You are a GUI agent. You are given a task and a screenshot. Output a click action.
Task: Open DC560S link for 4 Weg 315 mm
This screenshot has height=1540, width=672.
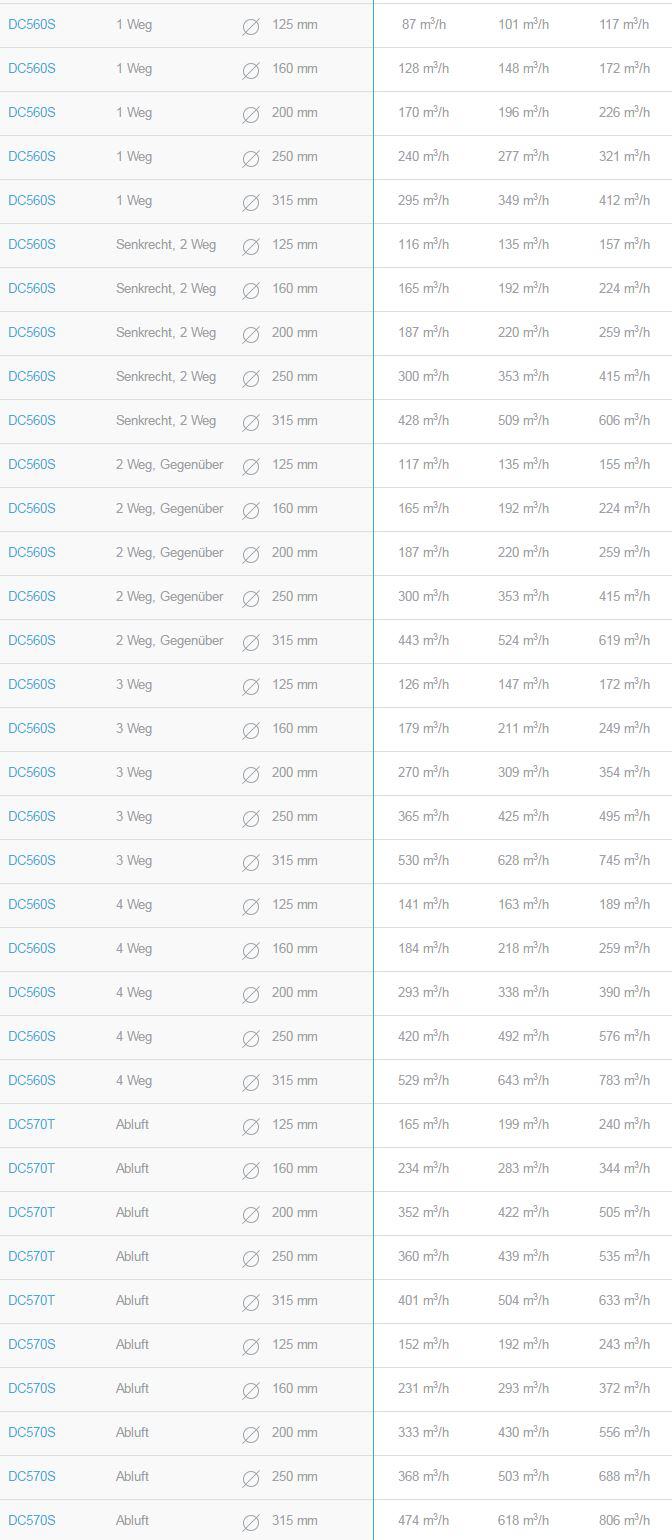(32, 1080)
